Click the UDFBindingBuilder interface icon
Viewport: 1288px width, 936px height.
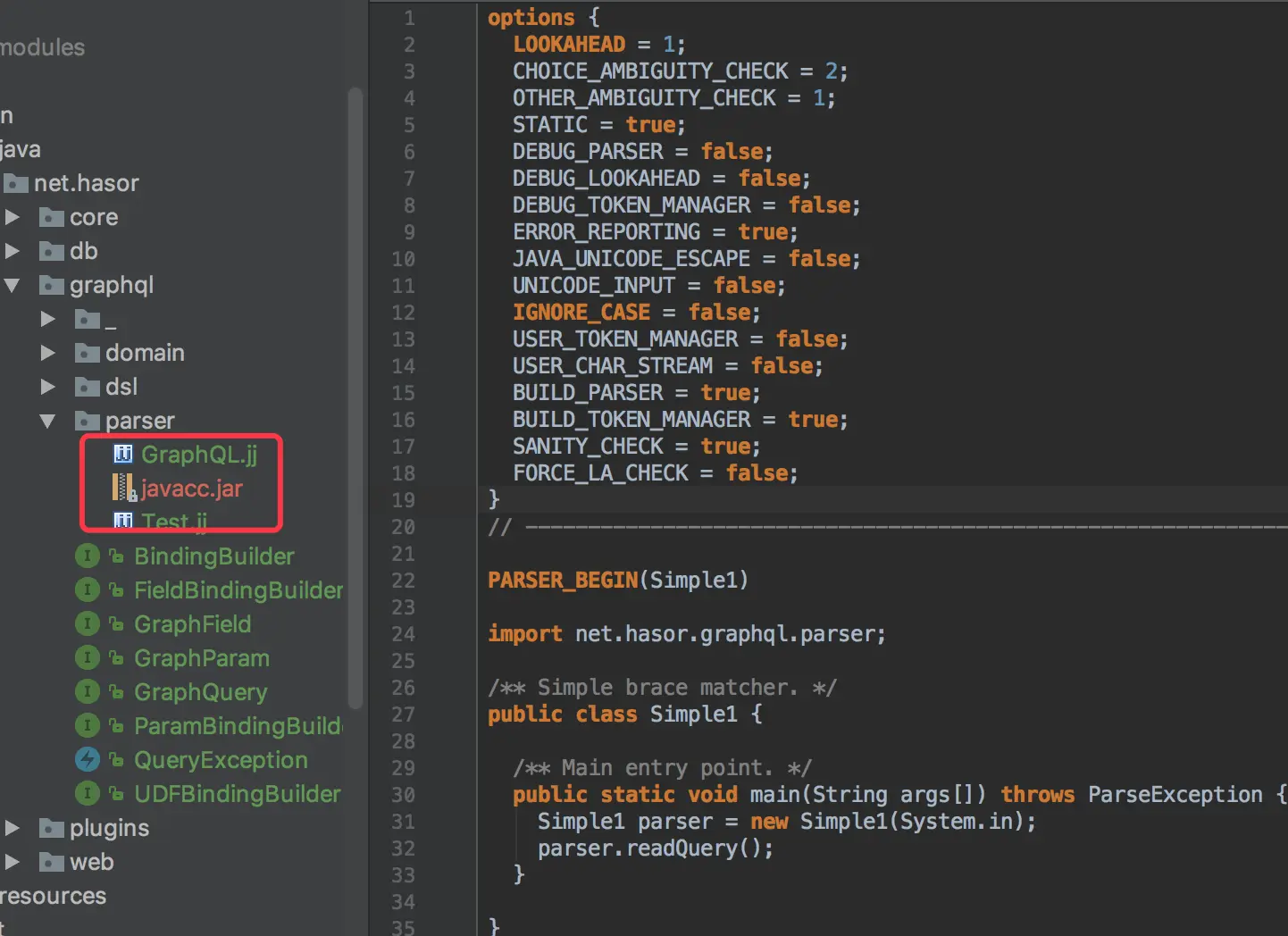coord(88,794)
